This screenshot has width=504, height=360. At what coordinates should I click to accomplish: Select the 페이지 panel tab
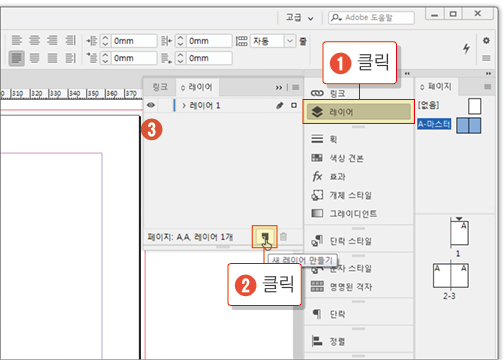pyautogui.click(x=436, y=87)
